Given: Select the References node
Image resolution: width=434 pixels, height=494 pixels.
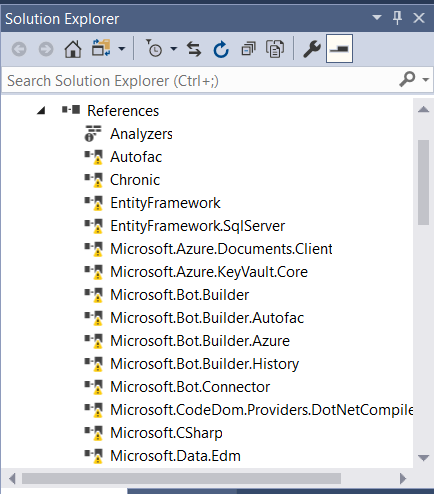Looking at the screenshot, I should 123,111.
